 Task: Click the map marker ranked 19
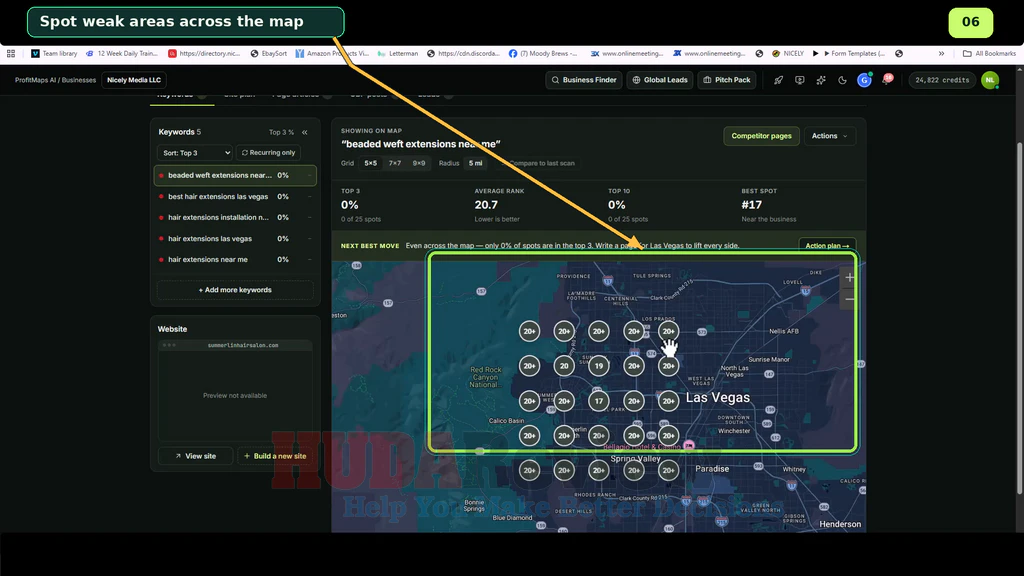coord(599,366)
